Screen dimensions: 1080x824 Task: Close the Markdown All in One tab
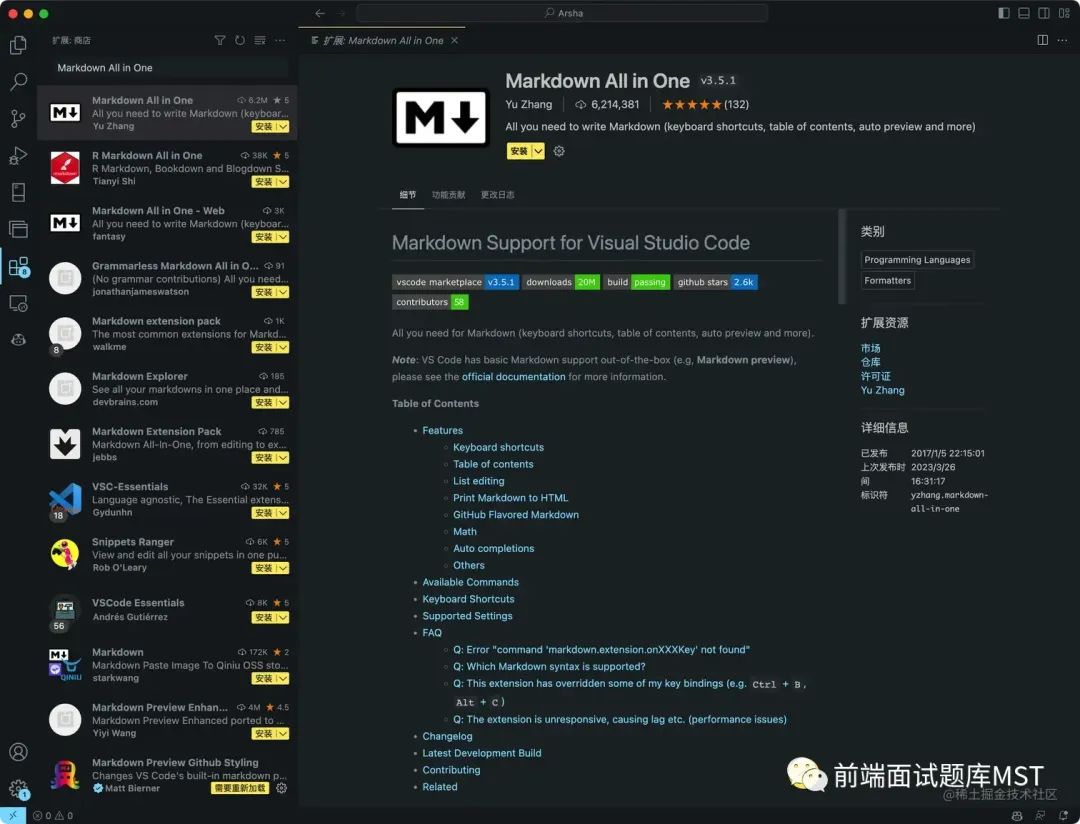pos(455,41)
